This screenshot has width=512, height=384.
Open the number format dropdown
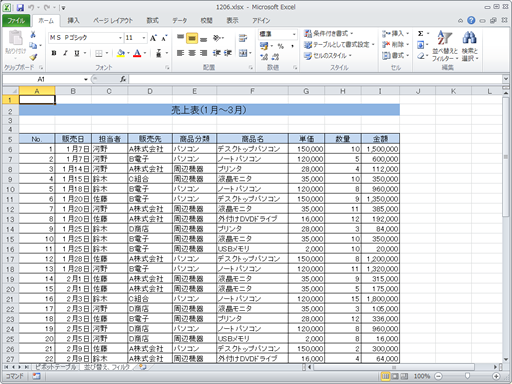(x=294, y=34)
